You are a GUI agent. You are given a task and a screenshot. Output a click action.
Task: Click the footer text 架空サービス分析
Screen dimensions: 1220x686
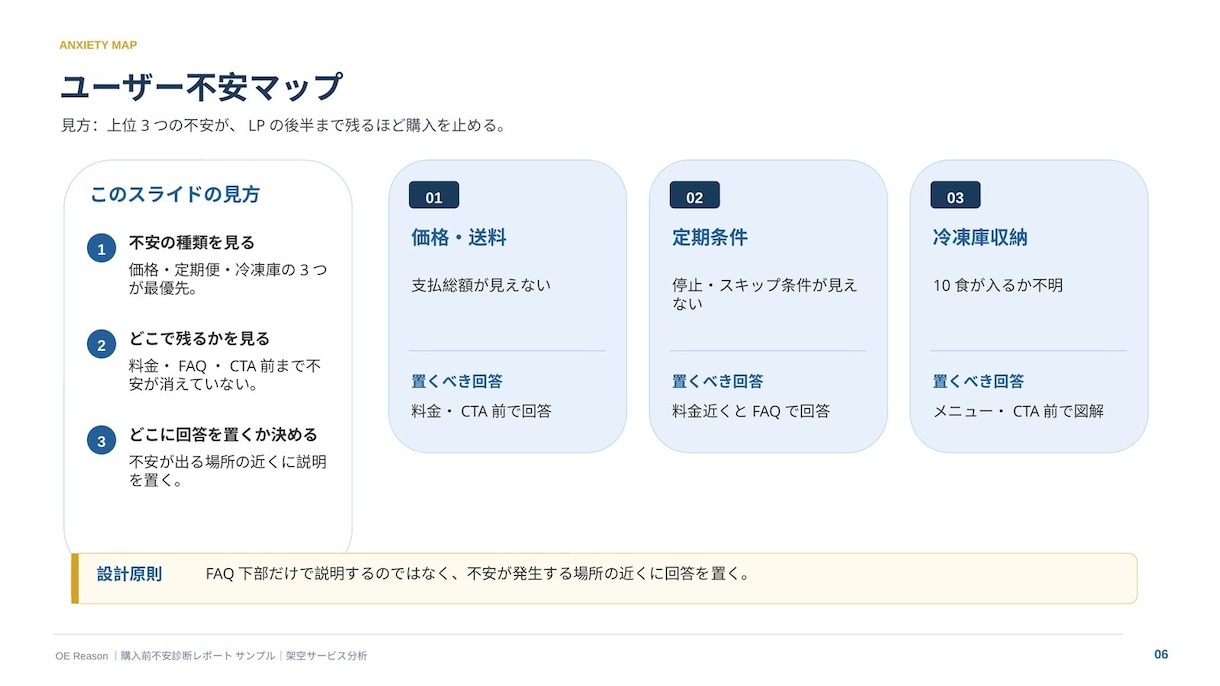pyautogui.click(x=326, y=656)
